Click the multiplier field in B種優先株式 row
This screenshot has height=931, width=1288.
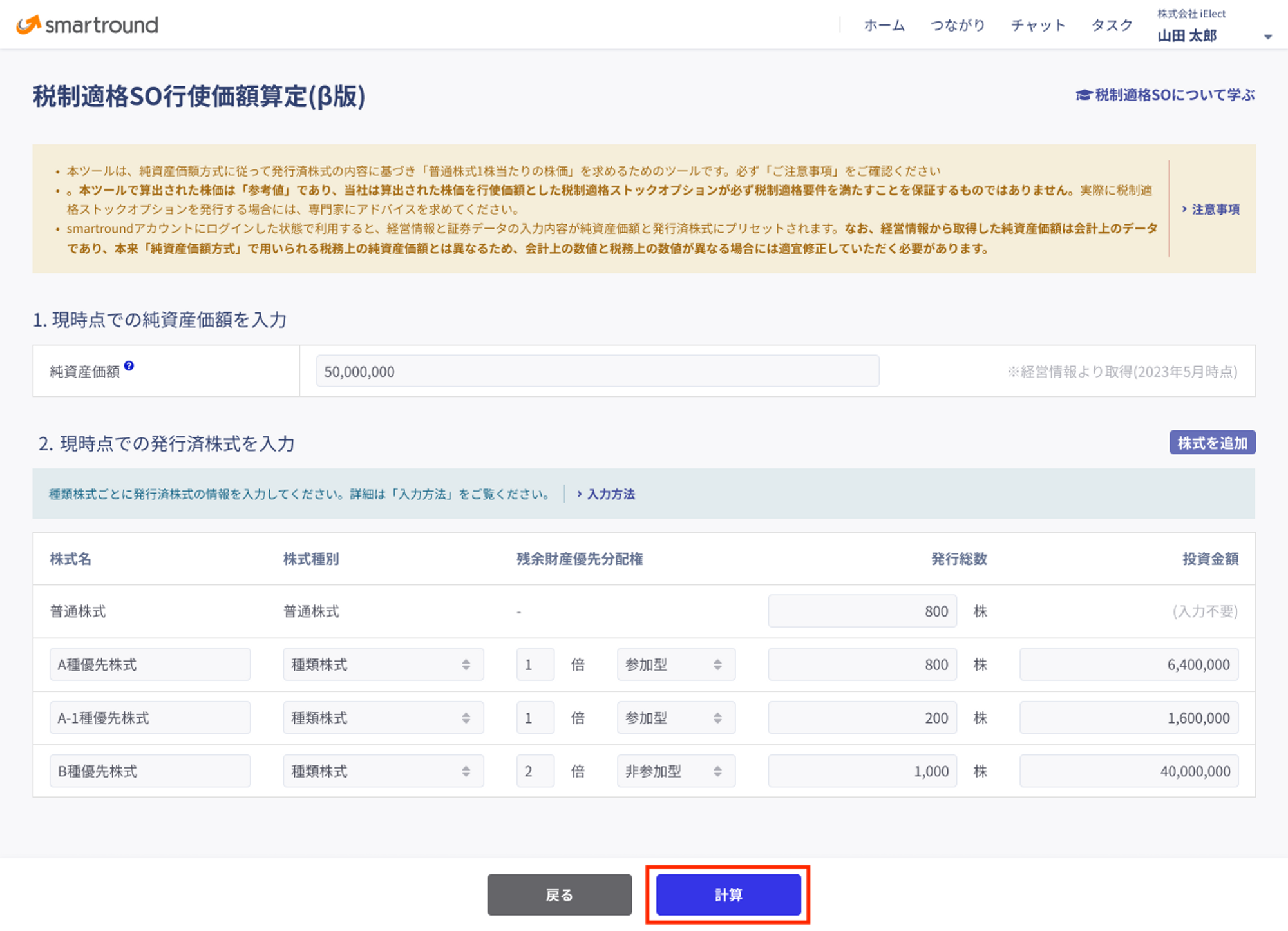click(535, 771)
